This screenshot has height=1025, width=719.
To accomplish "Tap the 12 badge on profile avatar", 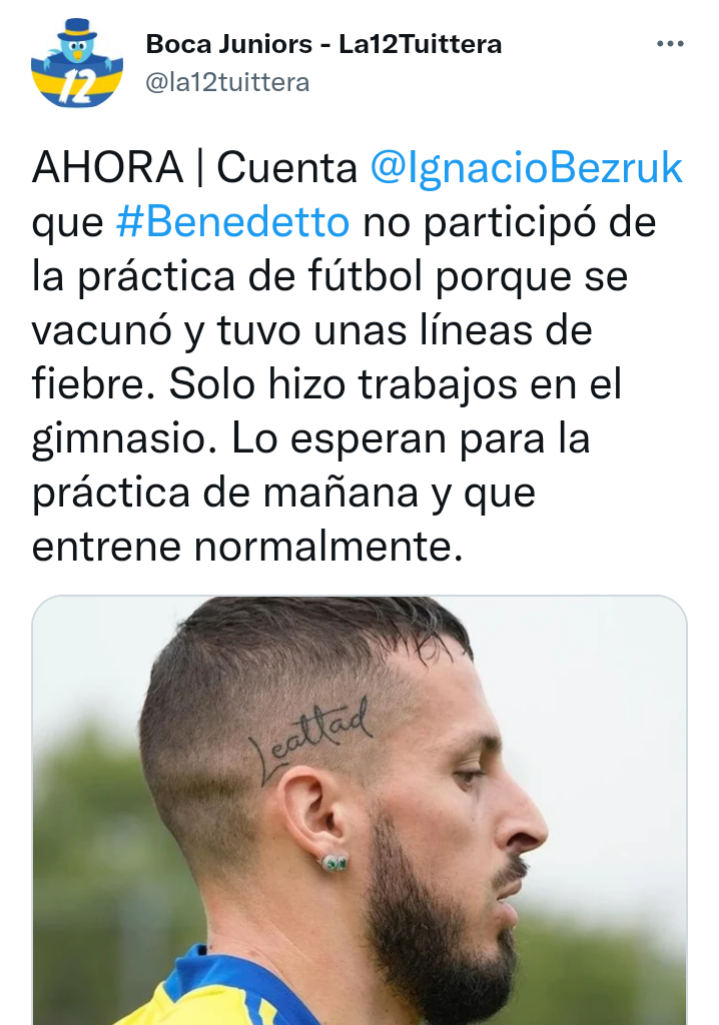I will tap(76, 88).
